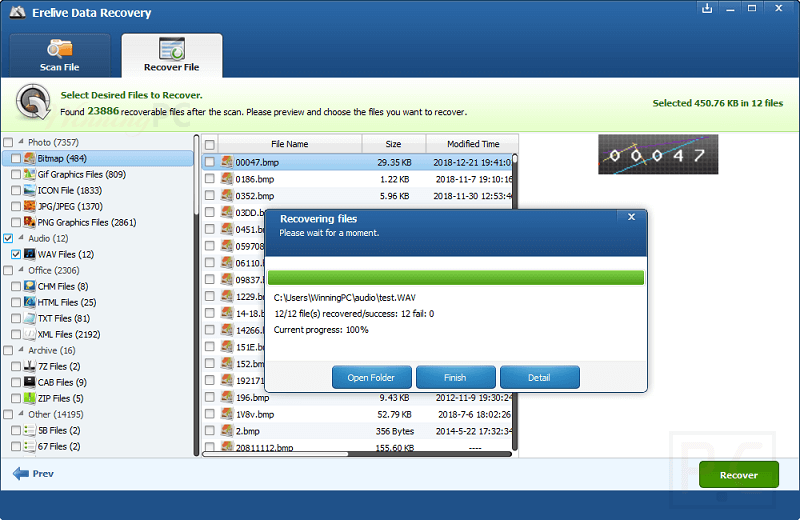The image size is (800, 520).
Task: Uncheck the Audio (12) checkbox
Action: (x=8, y=238)
